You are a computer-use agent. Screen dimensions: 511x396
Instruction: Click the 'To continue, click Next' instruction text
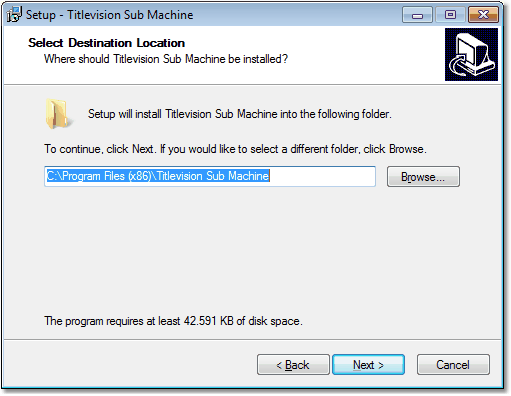point(235,149)
